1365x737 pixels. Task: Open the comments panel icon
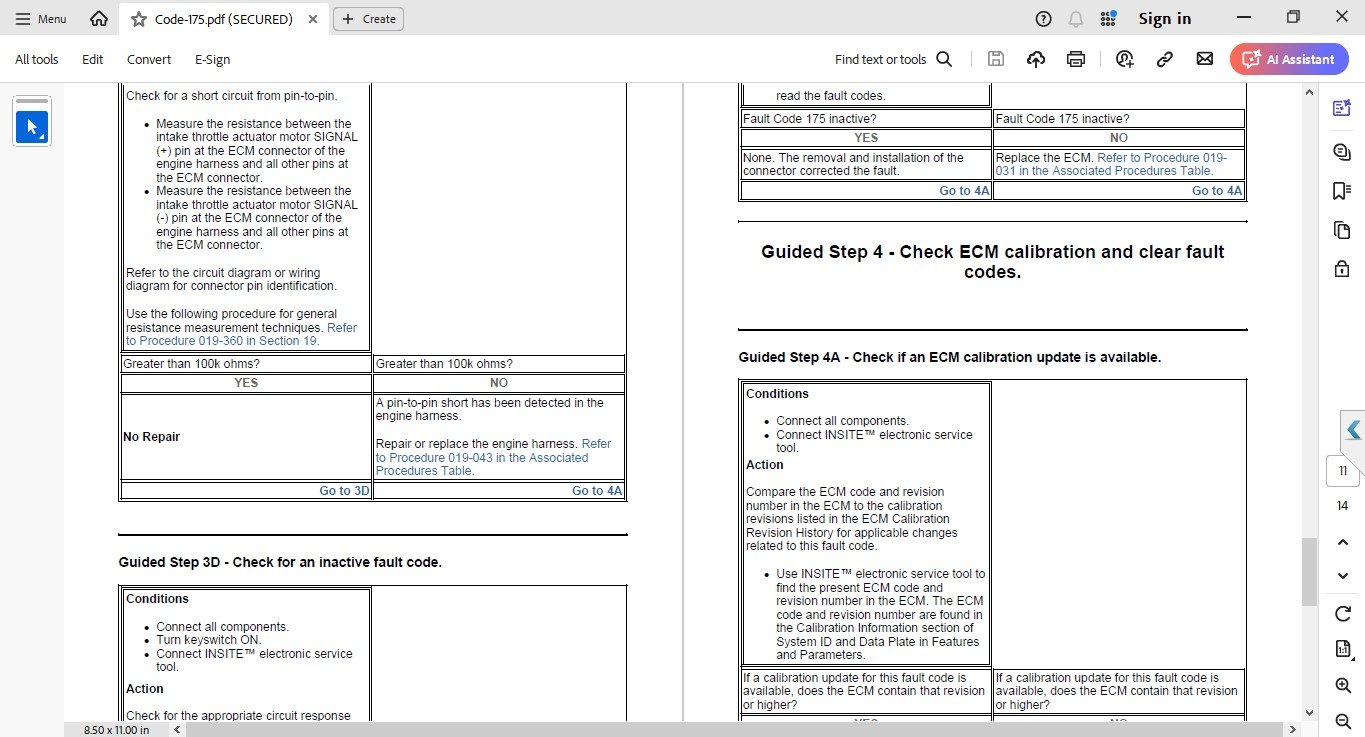click(1342, 150)
